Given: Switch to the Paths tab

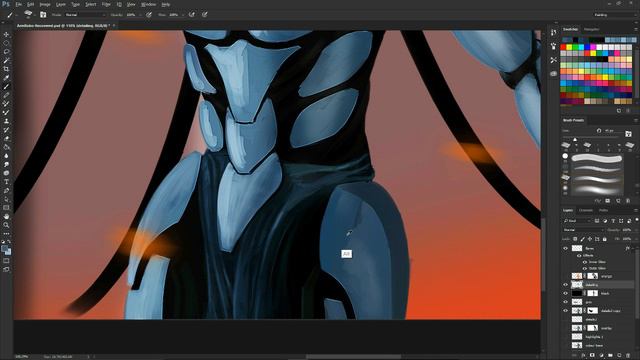Looking at the screenshot, I should [603, 210].
